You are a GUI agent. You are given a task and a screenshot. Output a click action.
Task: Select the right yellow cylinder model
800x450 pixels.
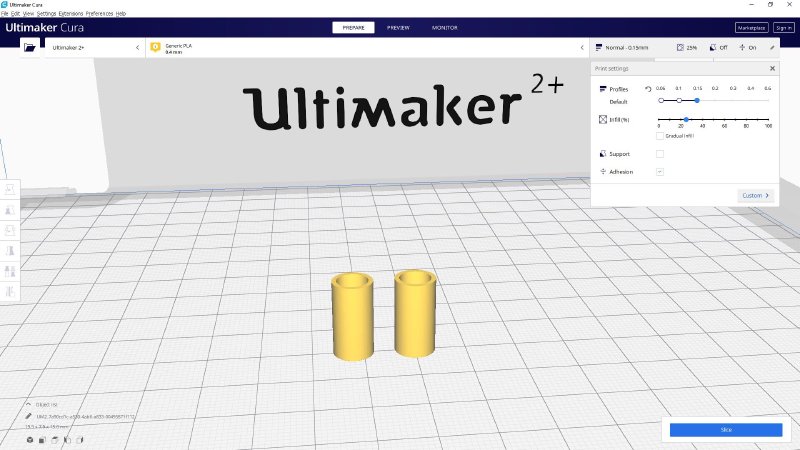[415, 313]
